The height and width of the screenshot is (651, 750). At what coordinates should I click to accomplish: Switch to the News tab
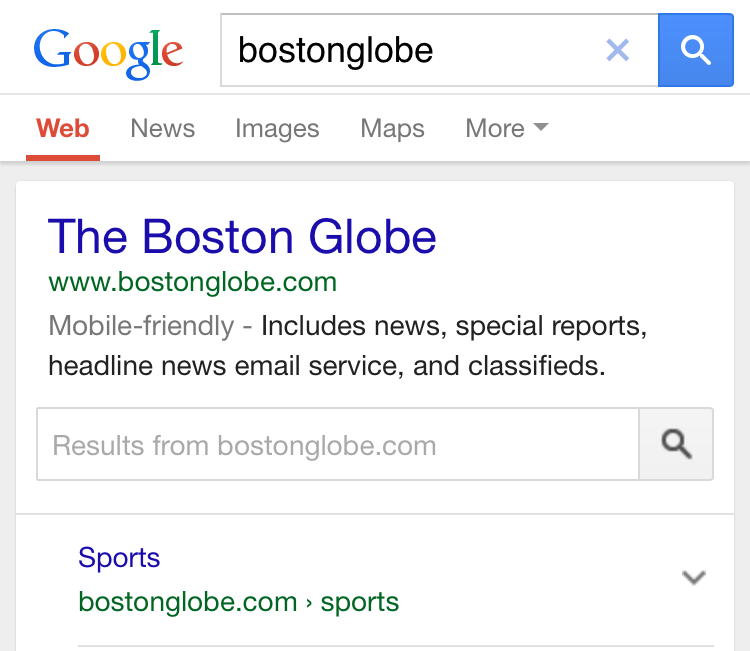coord(162,129)
